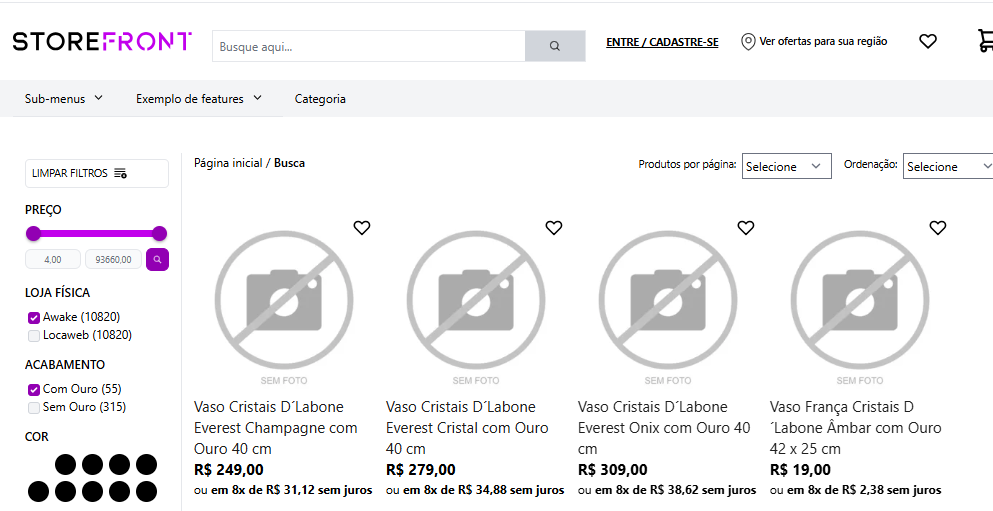Click the location pin icon for regional offers
Screen dimensions: 993x511
point(748,42)
